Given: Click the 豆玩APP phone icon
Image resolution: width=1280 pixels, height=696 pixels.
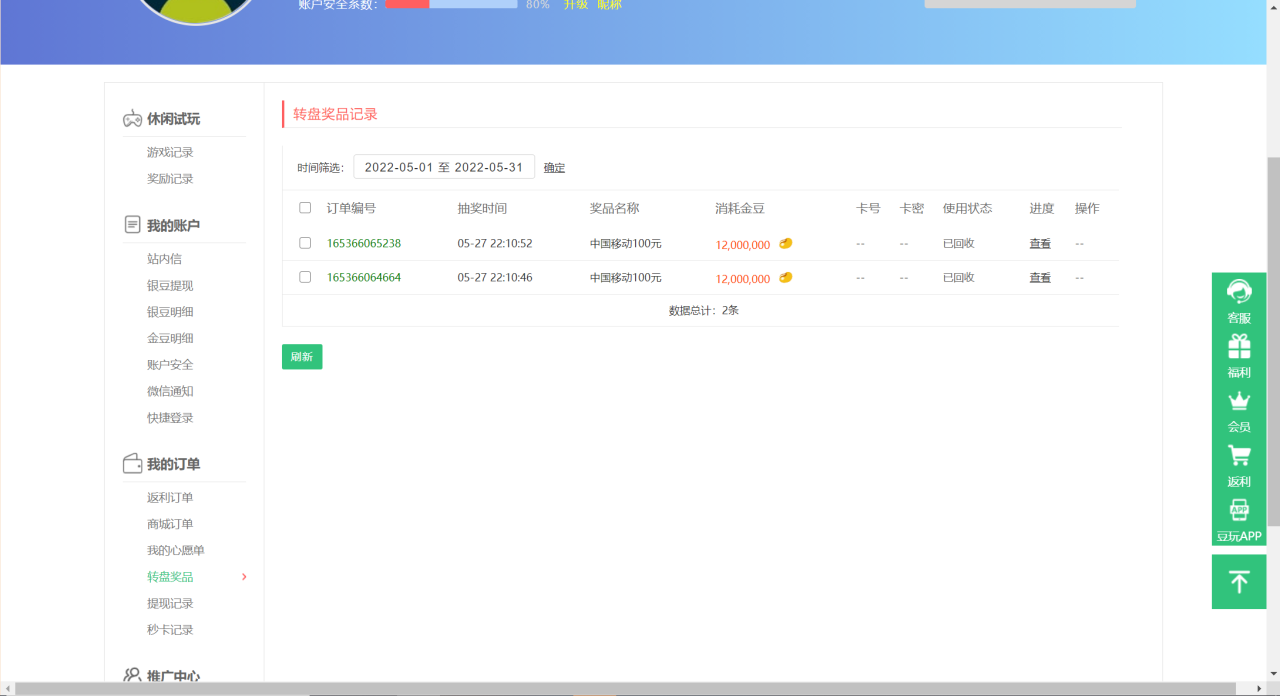Looking at the screenshot, I should (1239, 510).
